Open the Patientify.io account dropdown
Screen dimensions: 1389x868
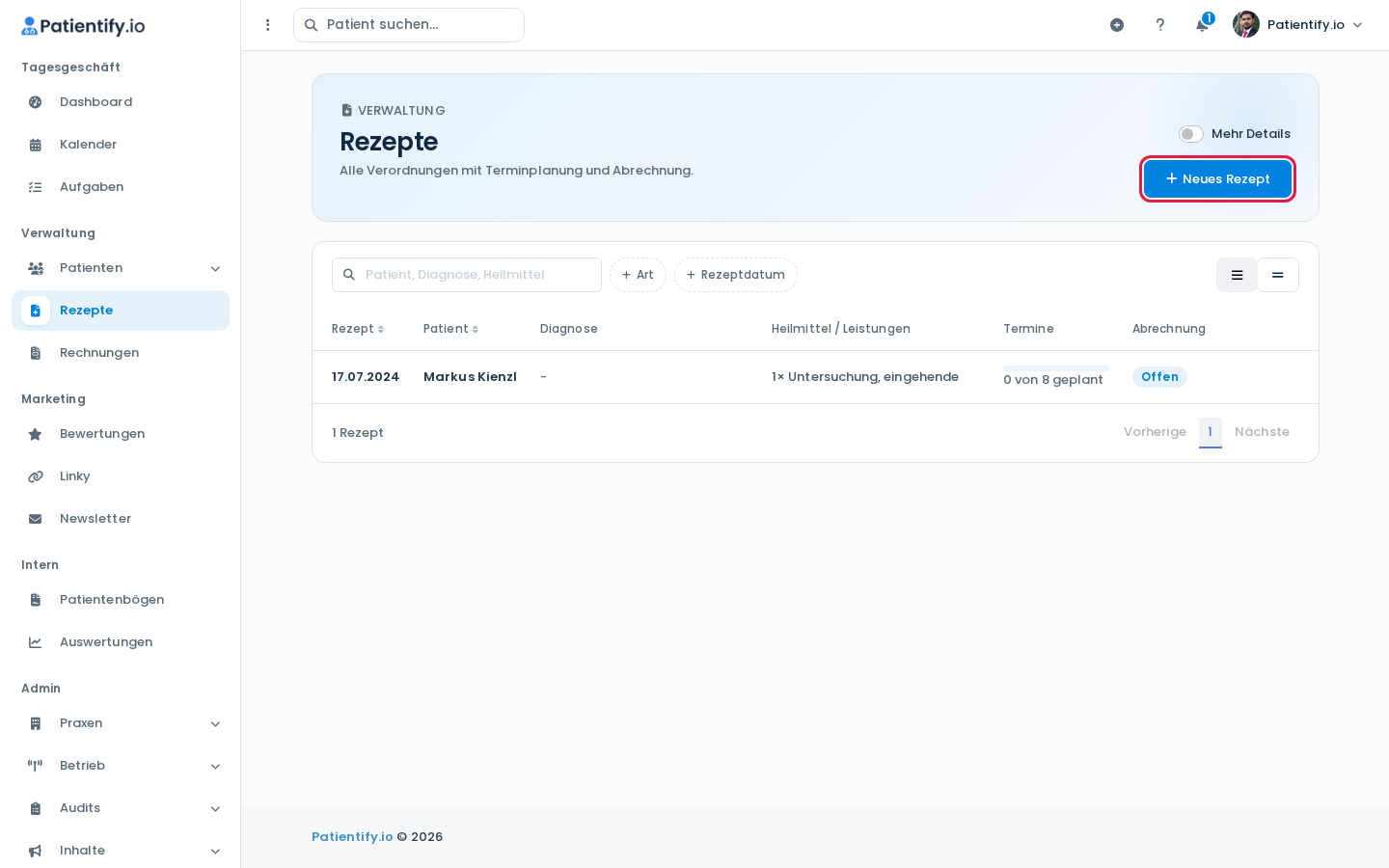[1298, 25]
